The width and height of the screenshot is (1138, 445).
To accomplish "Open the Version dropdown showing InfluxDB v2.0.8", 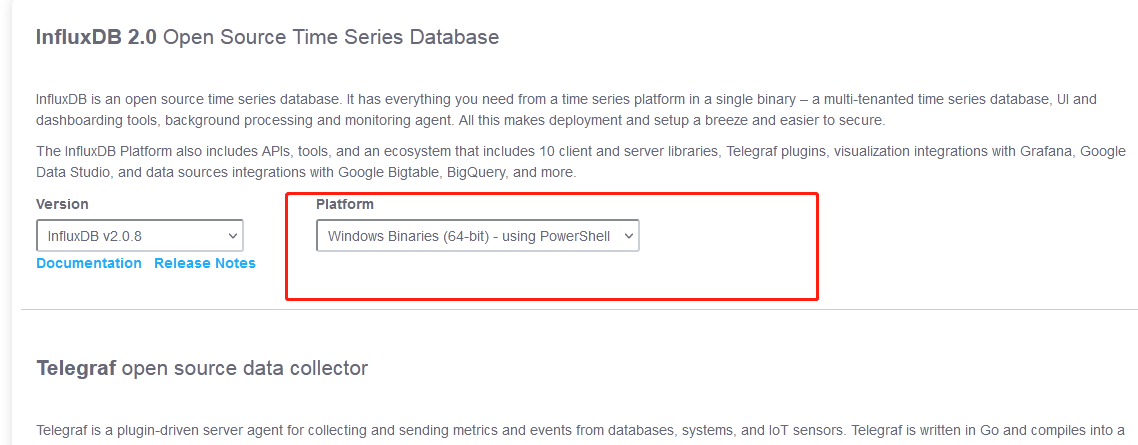I will [130, 236].
